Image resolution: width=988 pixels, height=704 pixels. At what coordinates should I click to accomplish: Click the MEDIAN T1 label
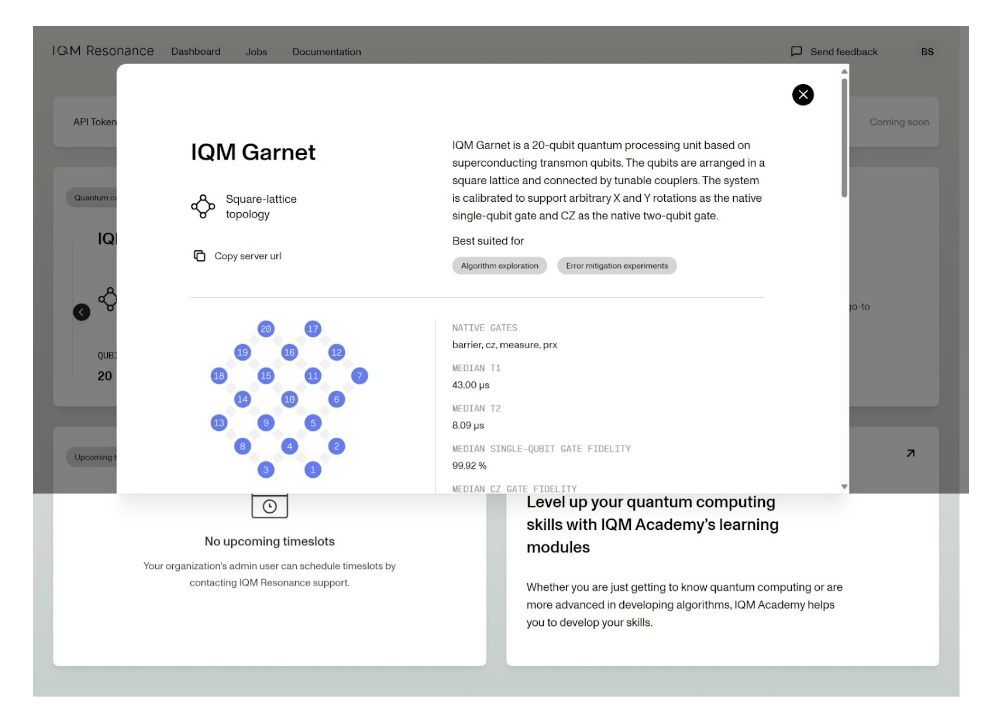(476, 368)
